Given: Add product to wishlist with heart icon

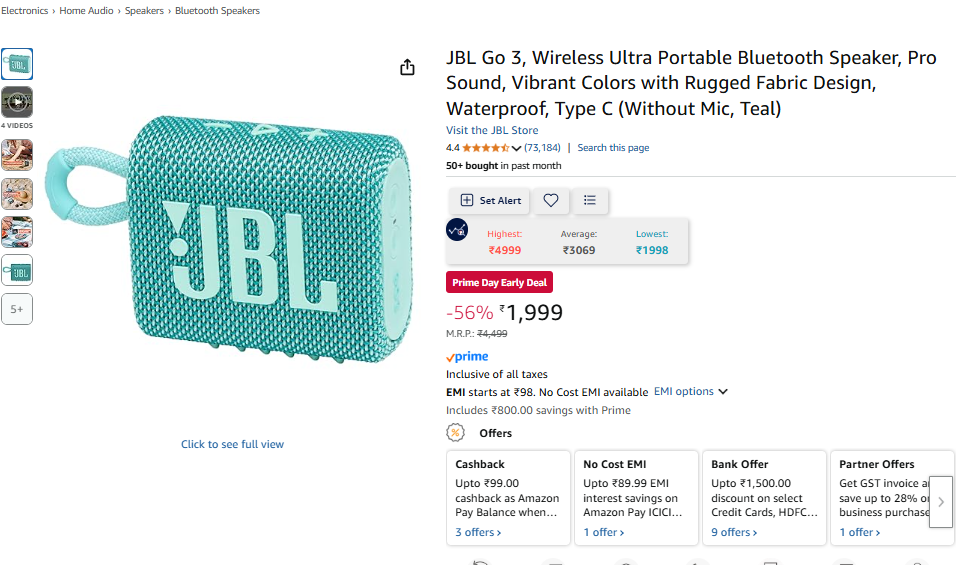Looking at the screenshot, I should tap(551, 201).
